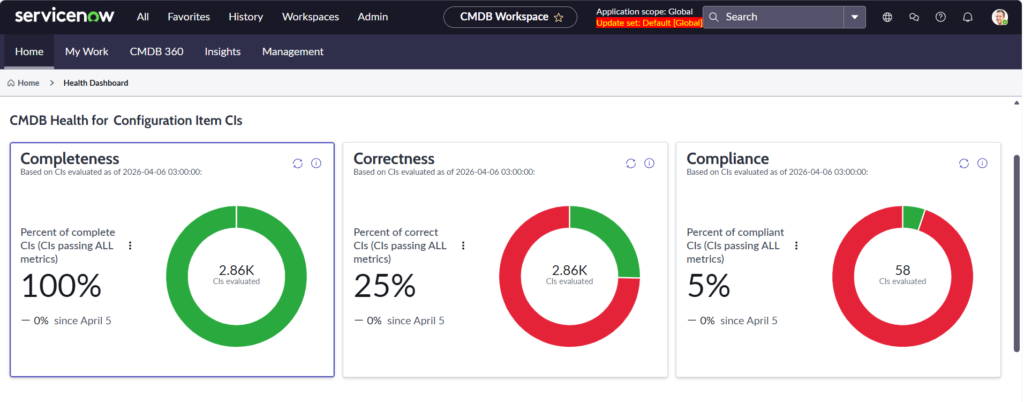Image resolution: width=1024 pixels, height=402 pixels.
Task: Refresh the Completeness card data
Action: point(298,163)
